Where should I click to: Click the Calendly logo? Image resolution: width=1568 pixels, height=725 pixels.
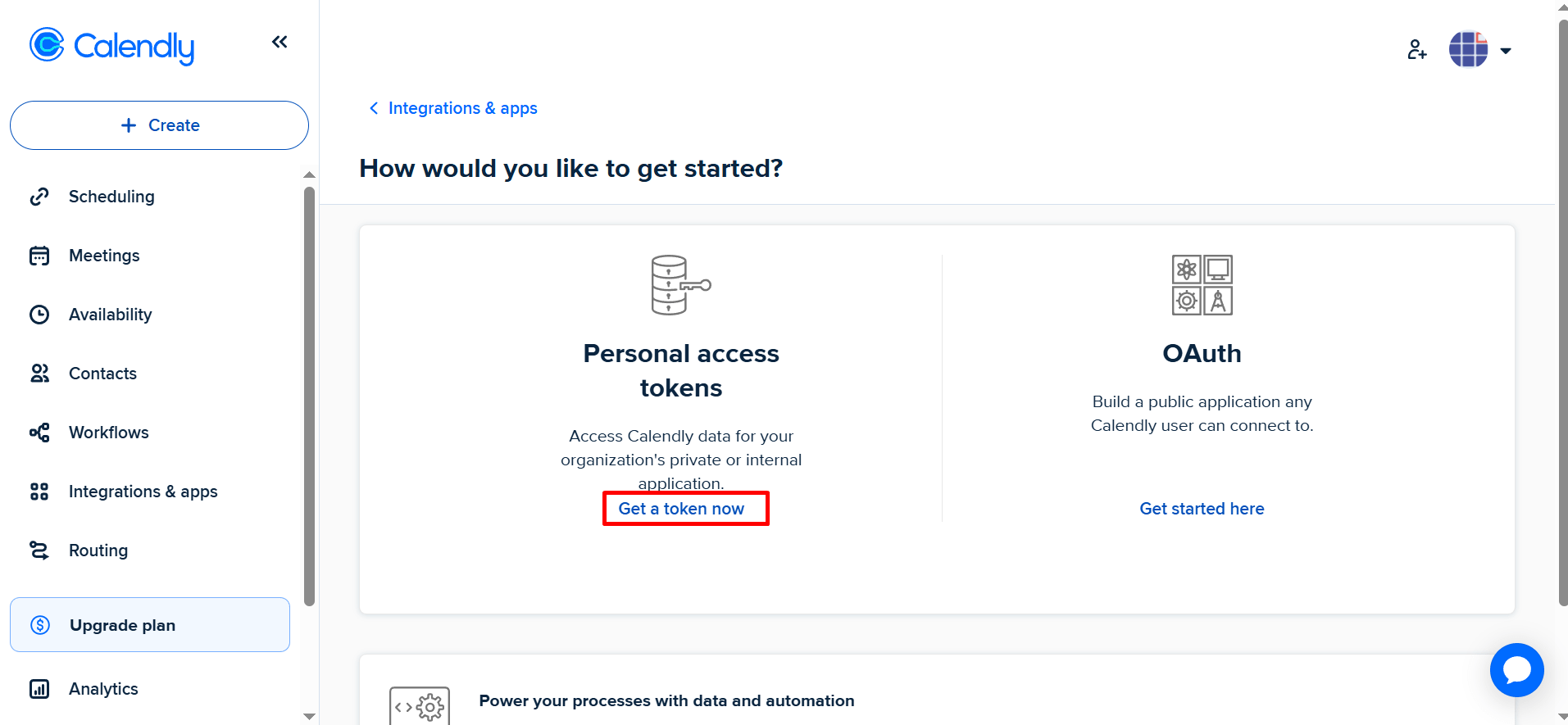(111, 46)
